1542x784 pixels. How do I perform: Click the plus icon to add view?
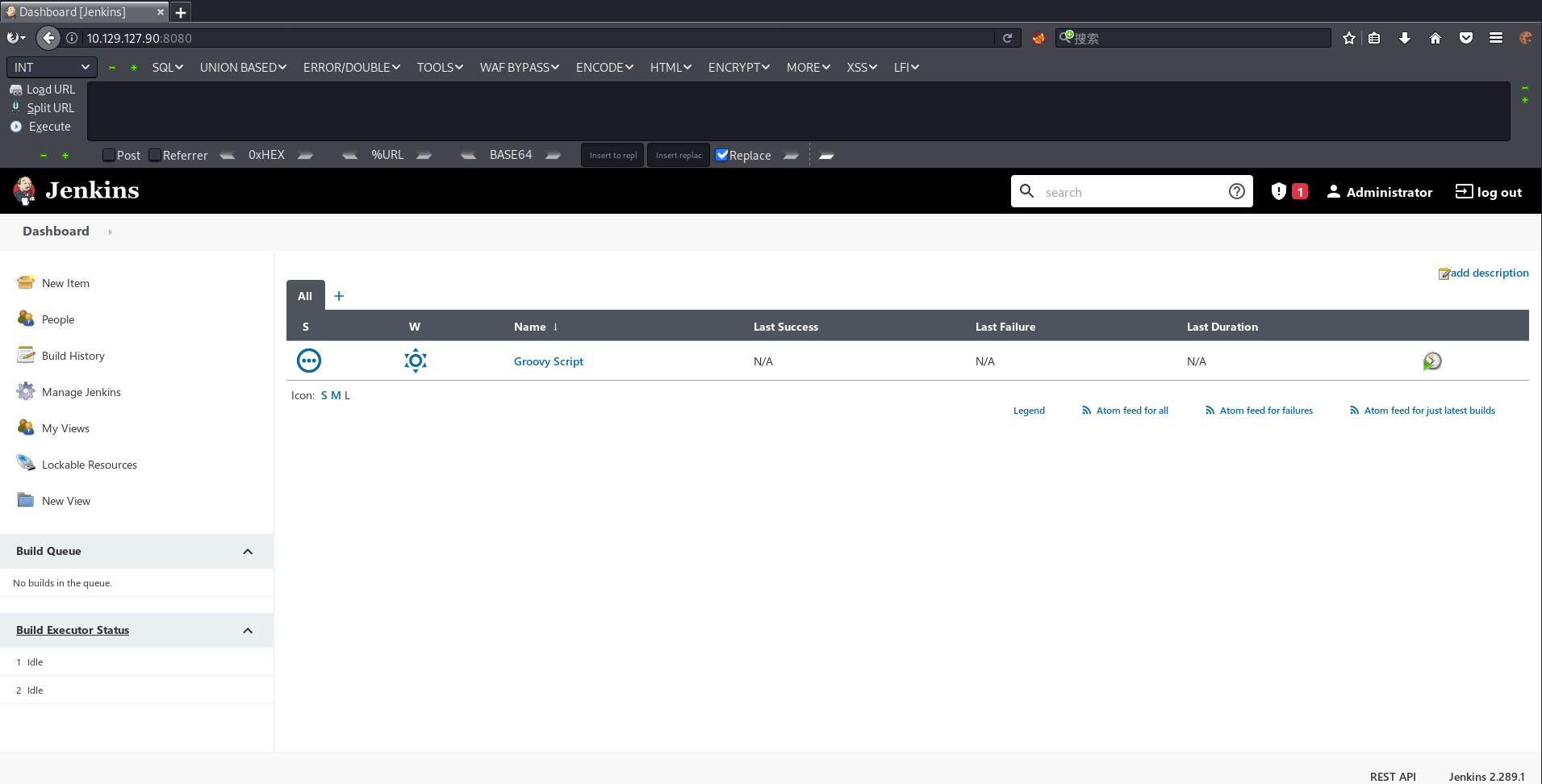pos(339,296)
